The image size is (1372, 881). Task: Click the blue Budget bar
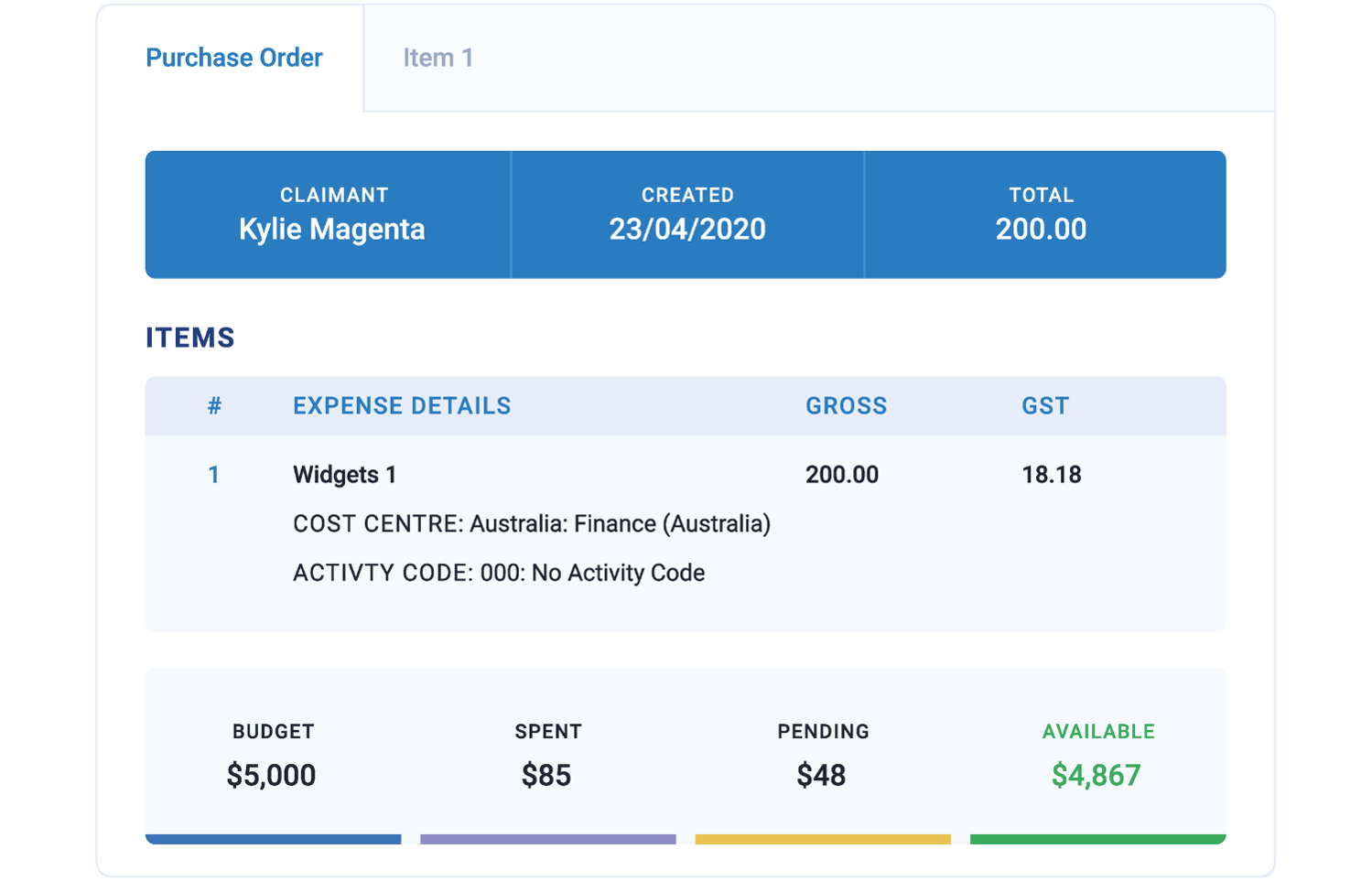coord(274,839)
